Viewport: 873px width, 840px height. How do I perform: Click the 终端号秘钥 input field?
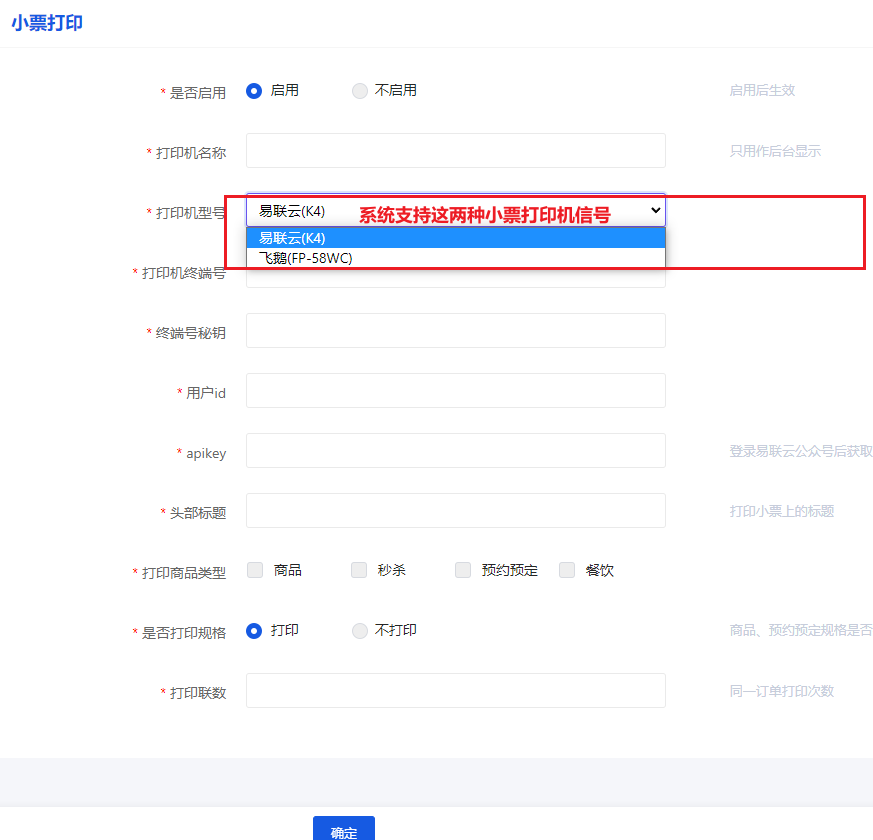[455, 330]
